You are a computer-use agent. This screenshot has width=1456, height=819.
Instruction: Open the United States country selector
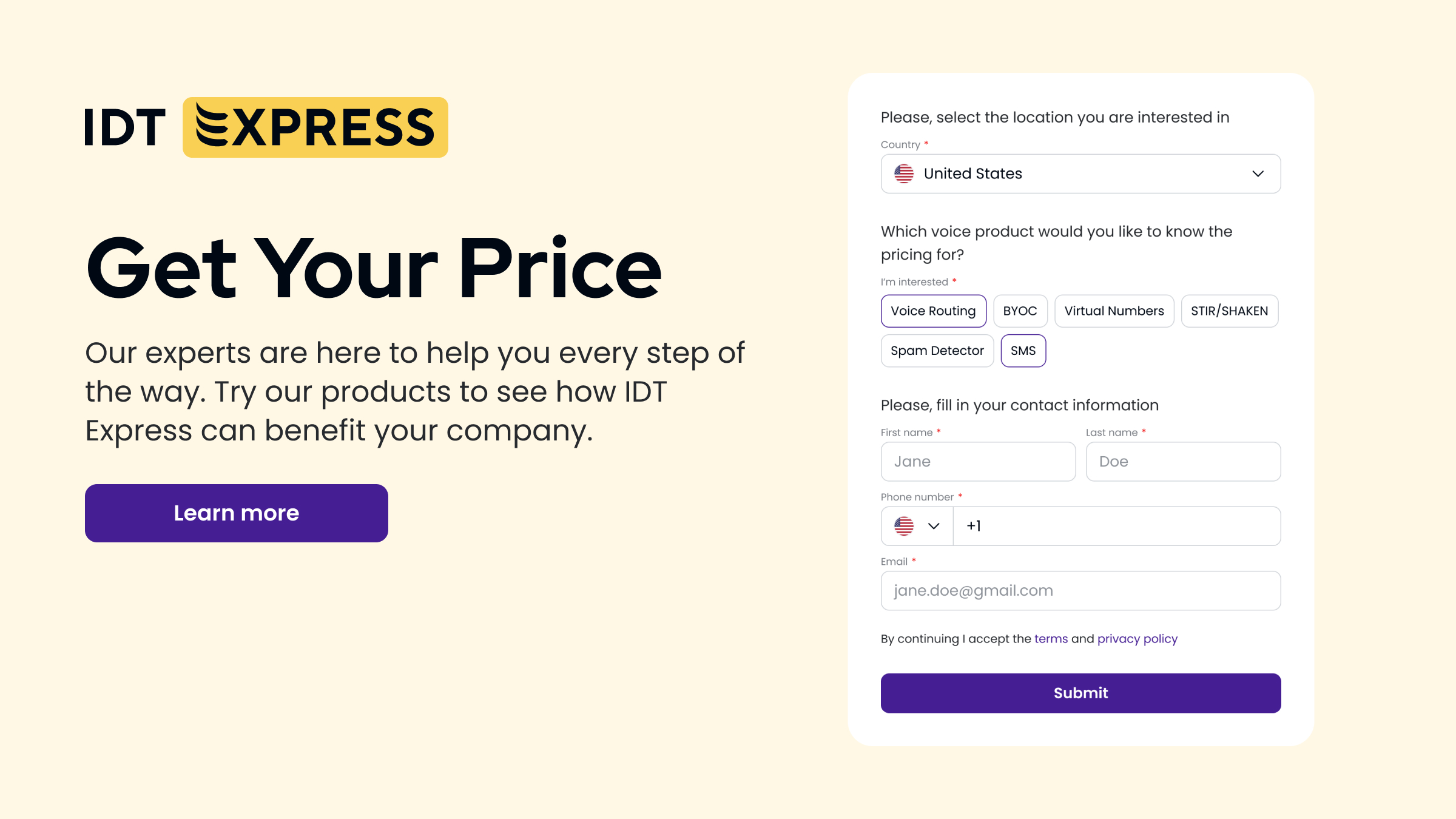(1080, 174)
